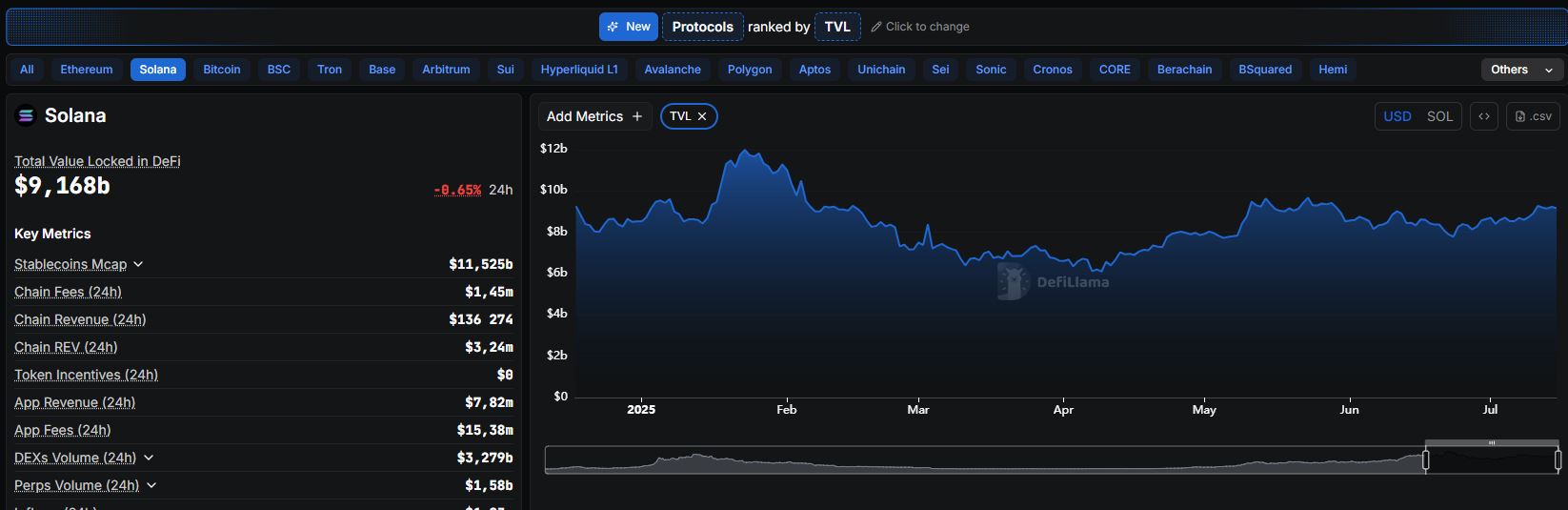Select the Unichain chain tab
Viewport: 1568px width, 510px height.
(881, 70)
